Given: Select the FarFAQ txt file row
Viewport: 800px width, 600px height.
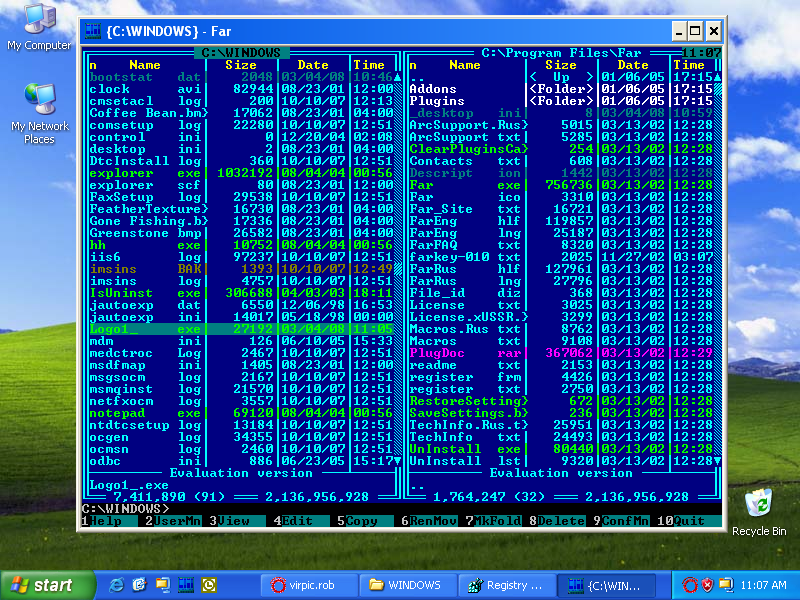Looking at the screenshot, I should 562,245.
